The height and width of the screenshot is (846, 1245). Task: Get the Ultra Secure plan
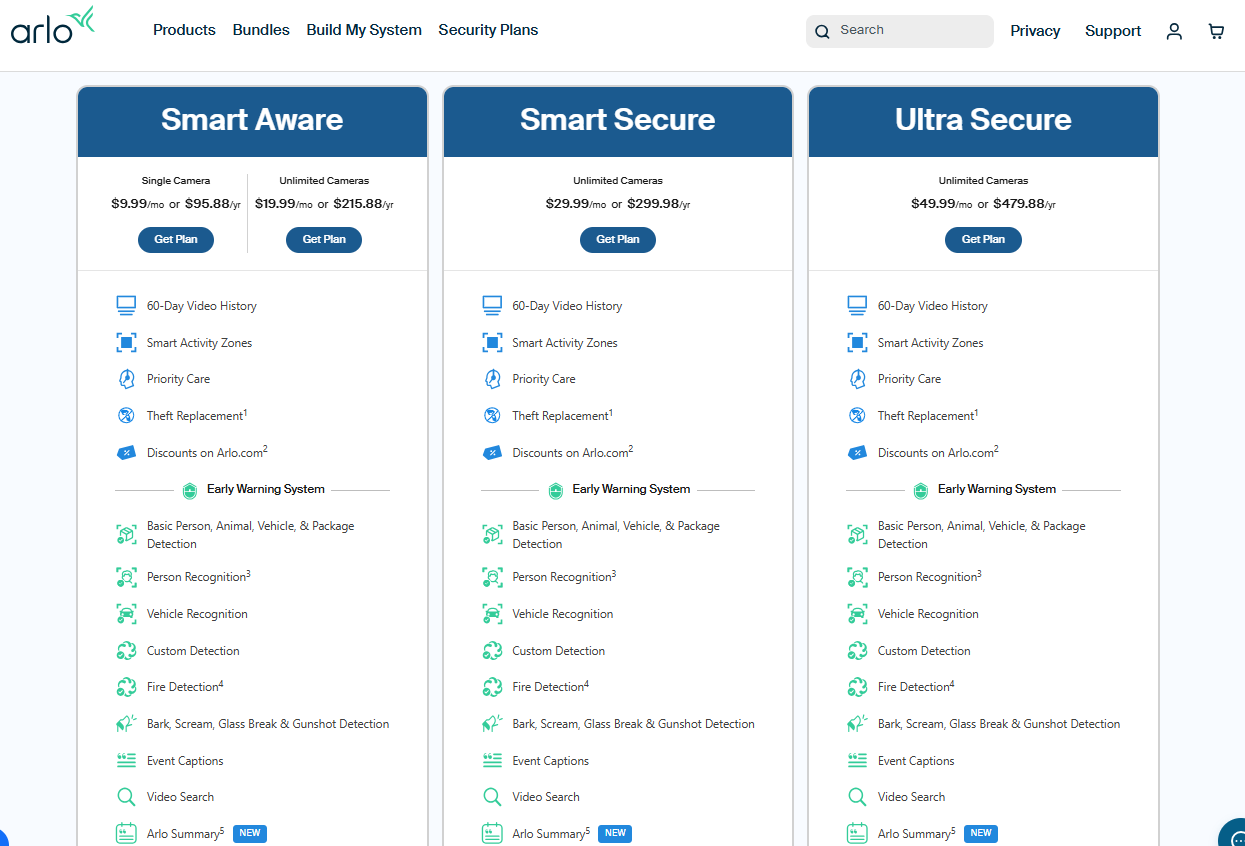[x=983, y=240]
